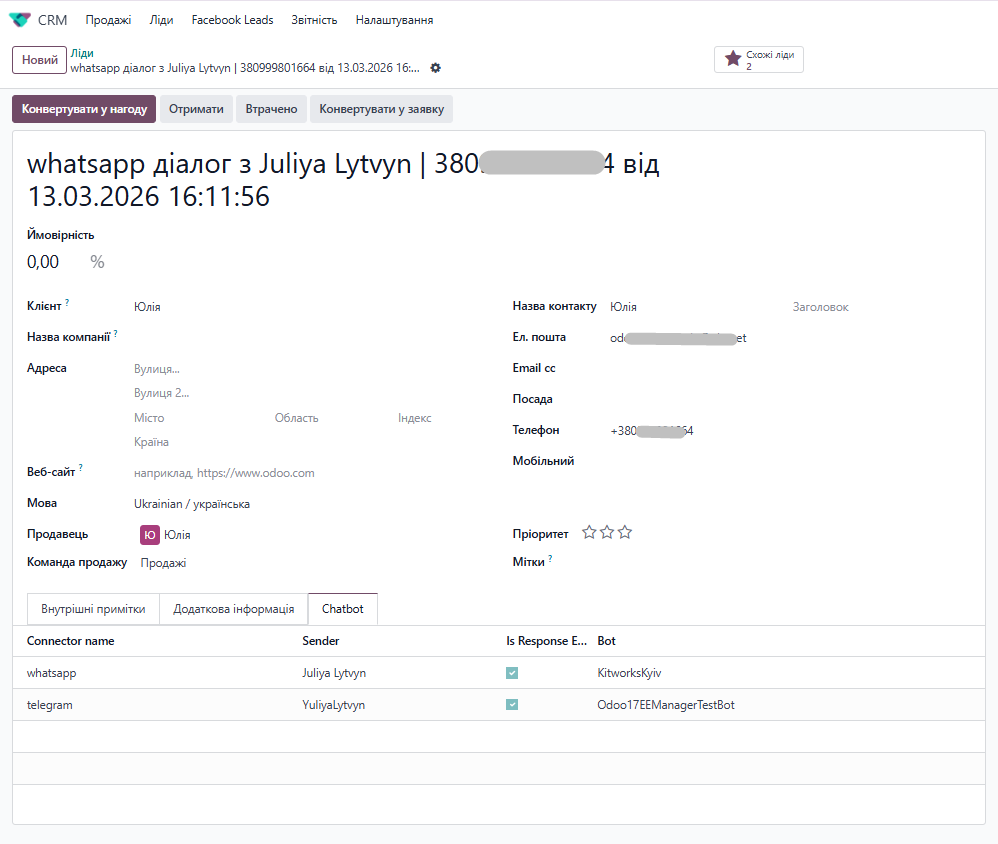Screen dimensions: 998x844
Task: Switch to the Додаткова інформація tab
Action: pyautogui.click(x=233, y=609)
